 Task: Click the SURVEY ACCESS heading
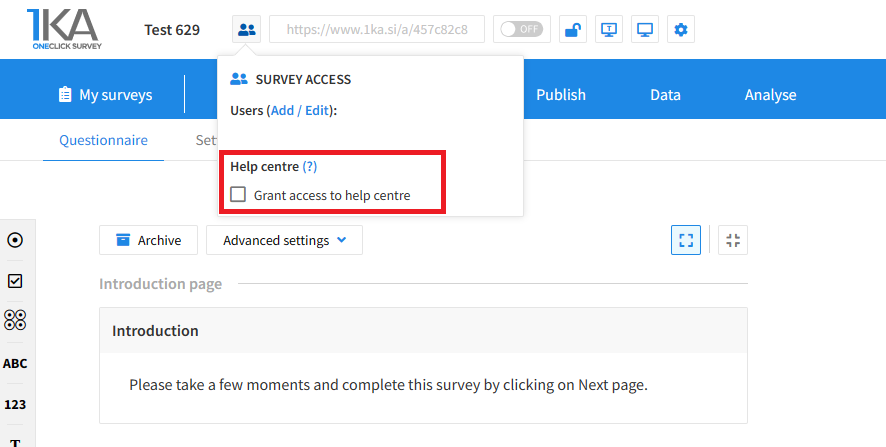[303, 80]
